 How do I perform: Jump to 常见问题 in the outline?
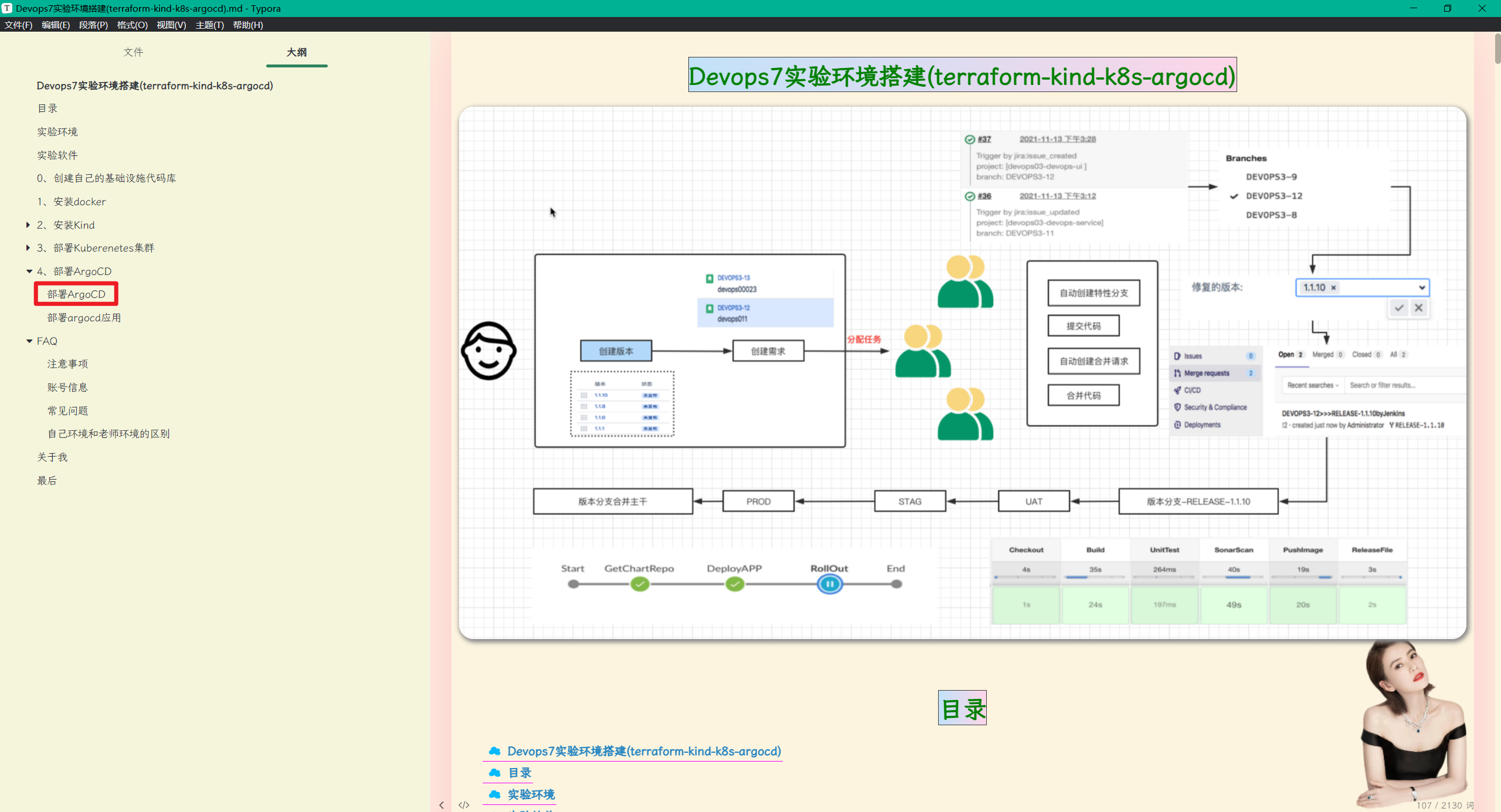[x=67, y=410]
